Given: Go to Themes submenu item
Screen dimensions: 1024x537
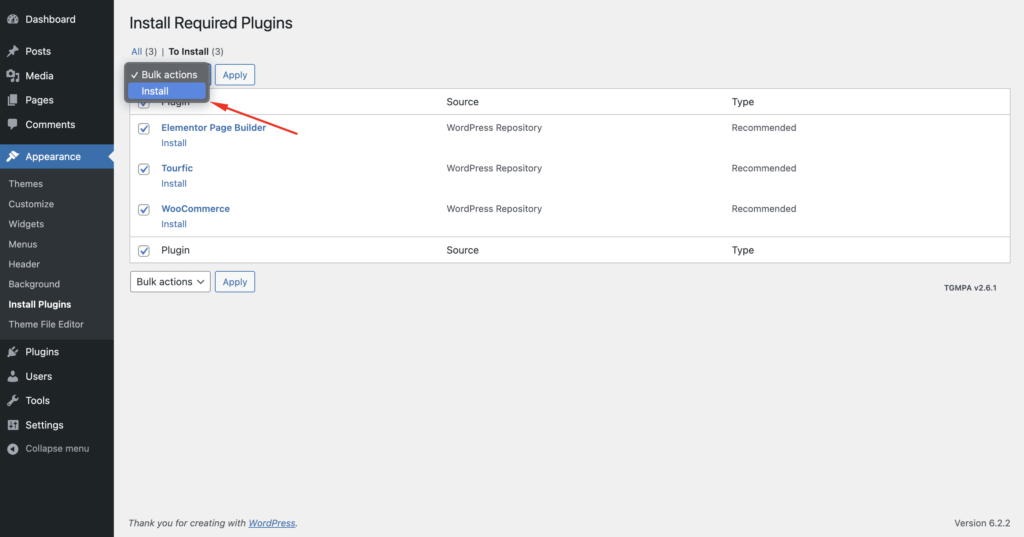Looking at the screenshot, I should pos(25,184).
